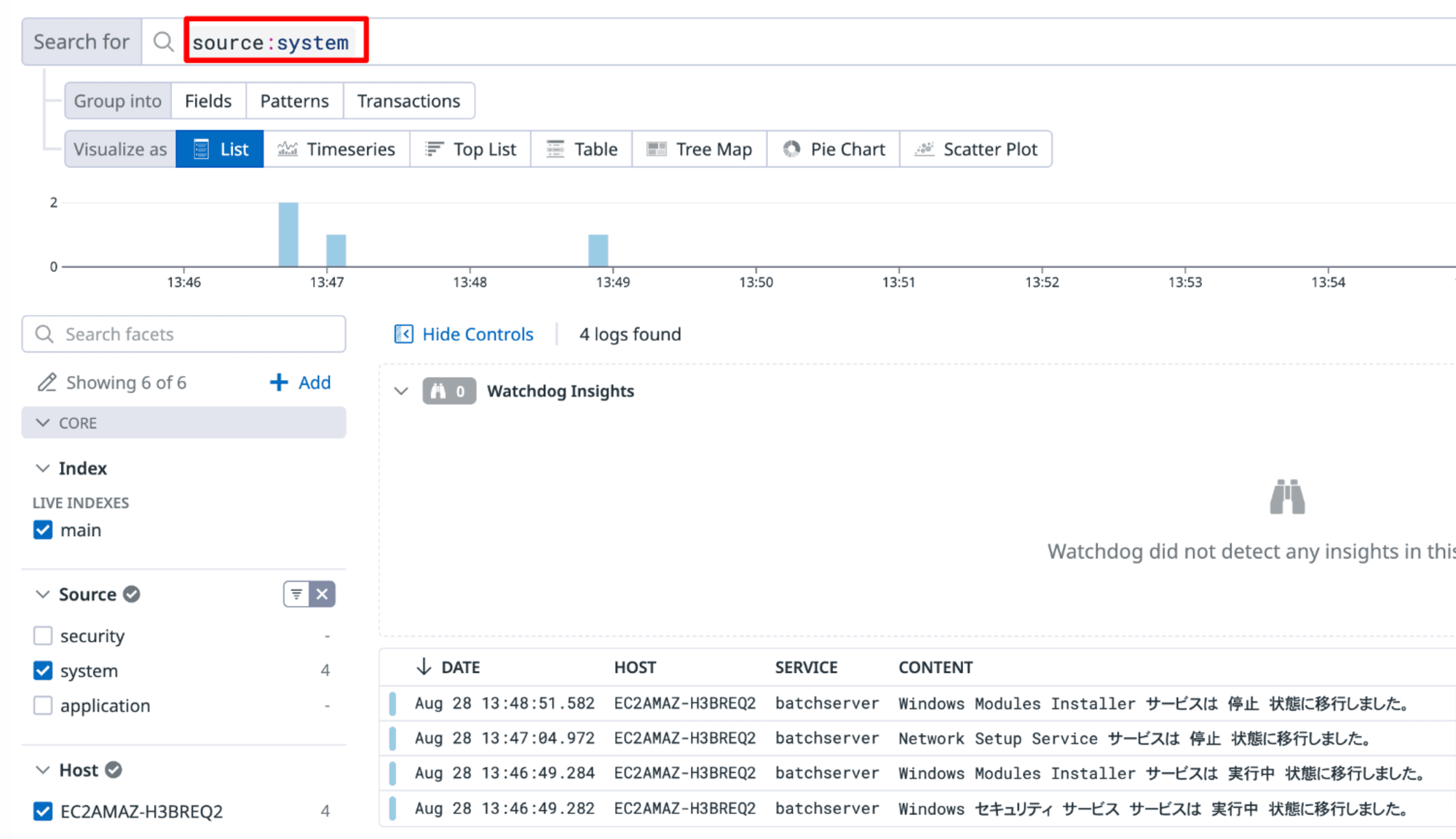Screen dimensions: 1456x839
Task: Uncheck the main index checkbox
Action: 43,530
